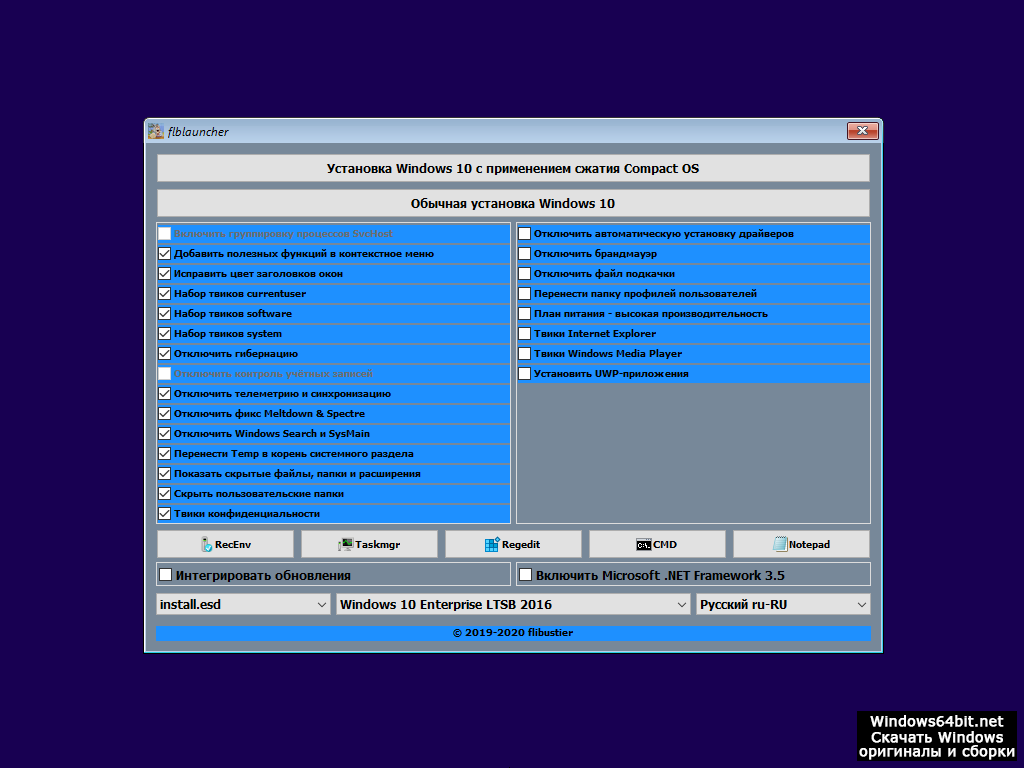This screenshot has height=768, width=1024.
Task: Open Windows 10 Enterprise LTSB 2016 edition dropdown
Action: [513, 604]
